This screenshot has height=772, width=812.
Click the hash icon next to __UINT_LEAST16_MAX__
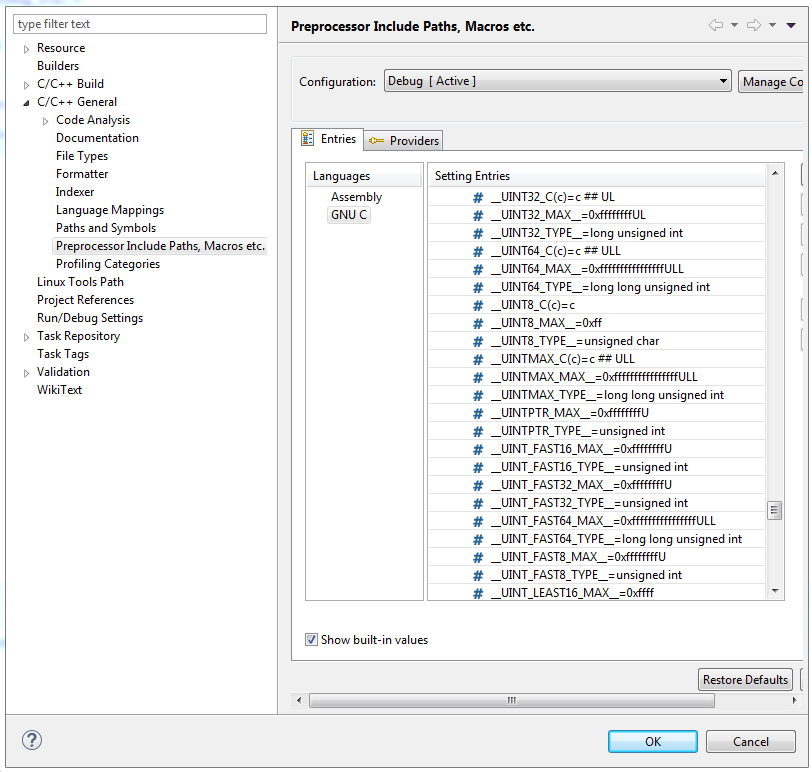pos(478,593)
